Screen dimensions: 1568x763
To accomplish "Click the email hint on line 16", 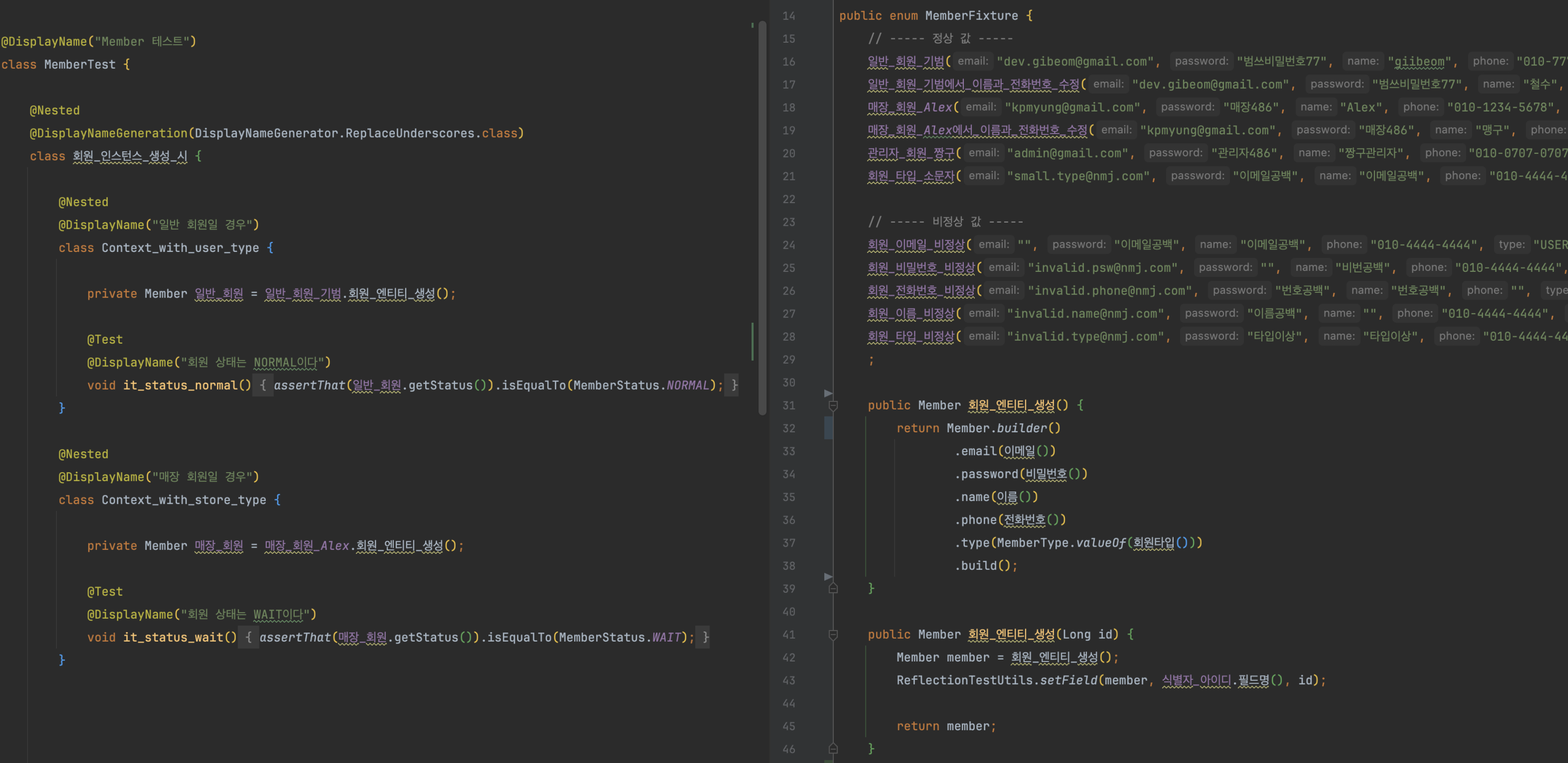I will point(973,62).
